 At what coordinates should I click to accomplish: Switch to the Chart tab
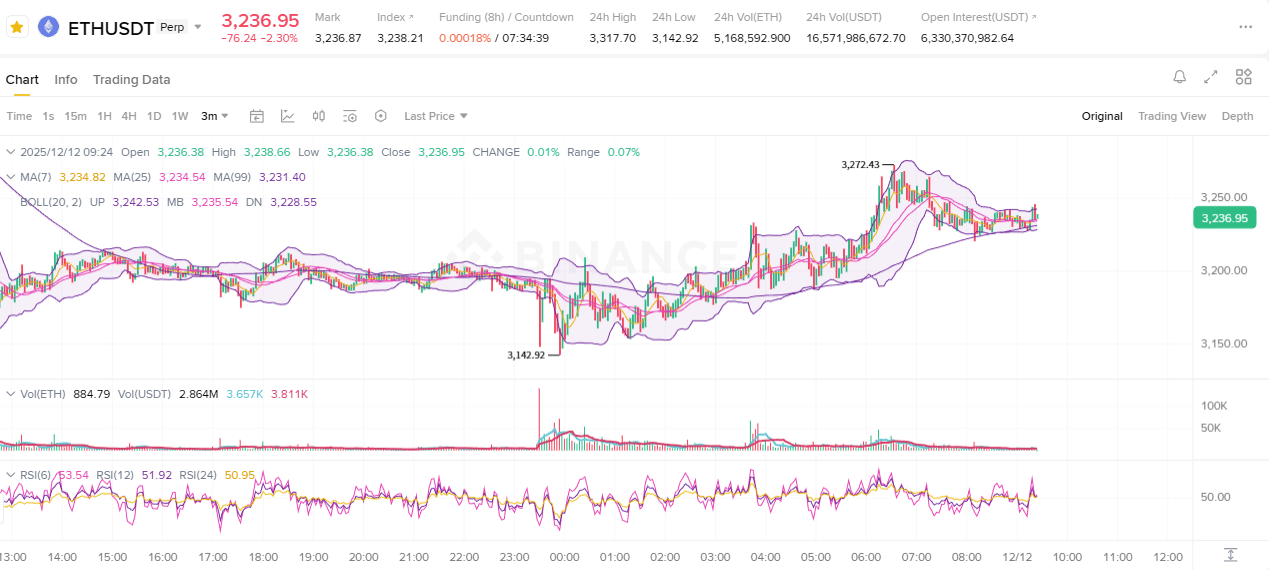click(x=22, y=79)
